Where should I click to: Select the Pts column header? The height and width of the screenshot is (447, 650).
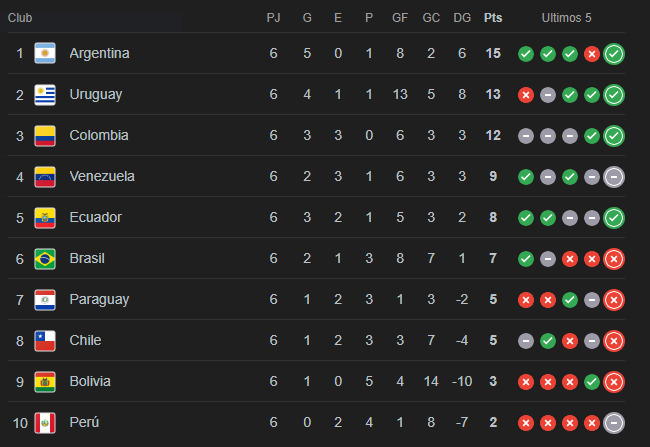pos(493,18)
